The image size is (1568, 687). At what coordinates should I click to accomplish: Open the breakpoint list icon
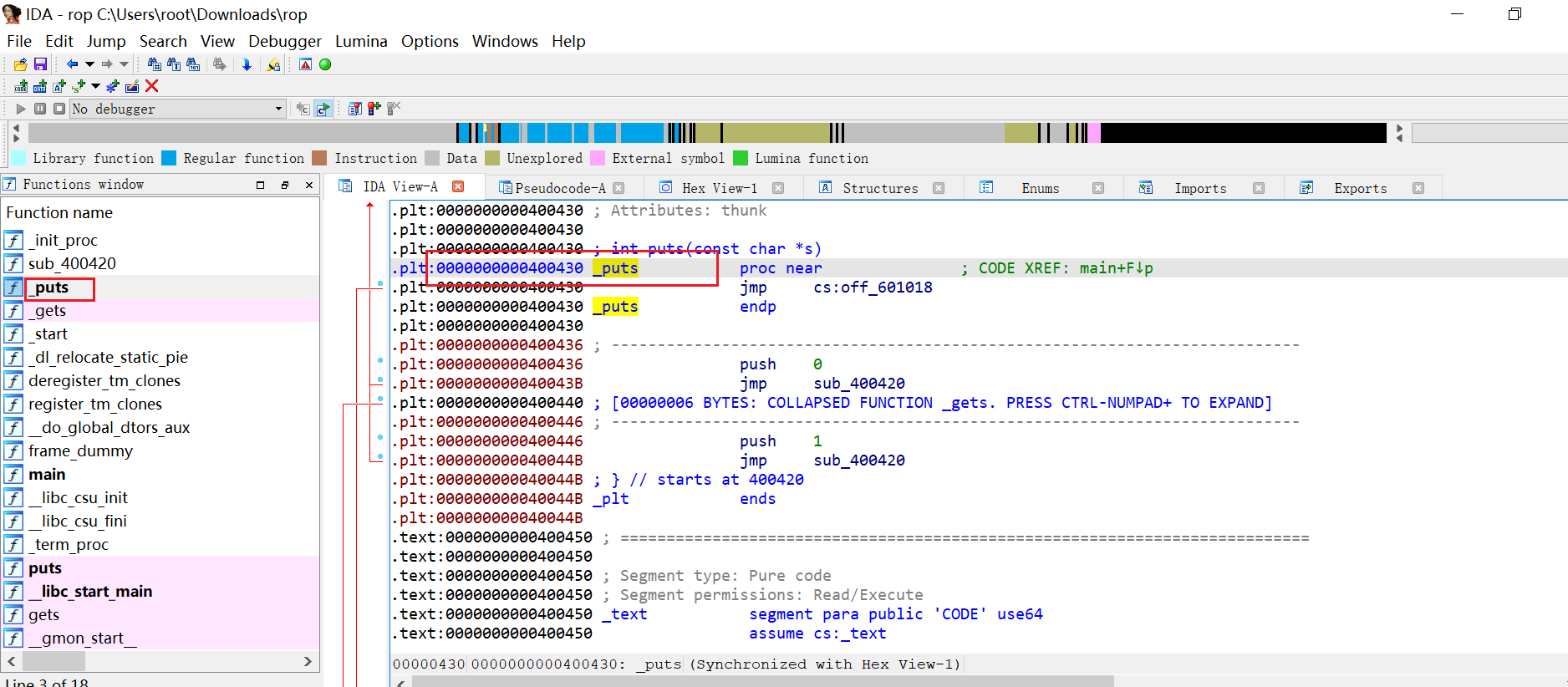pos(355,109)
